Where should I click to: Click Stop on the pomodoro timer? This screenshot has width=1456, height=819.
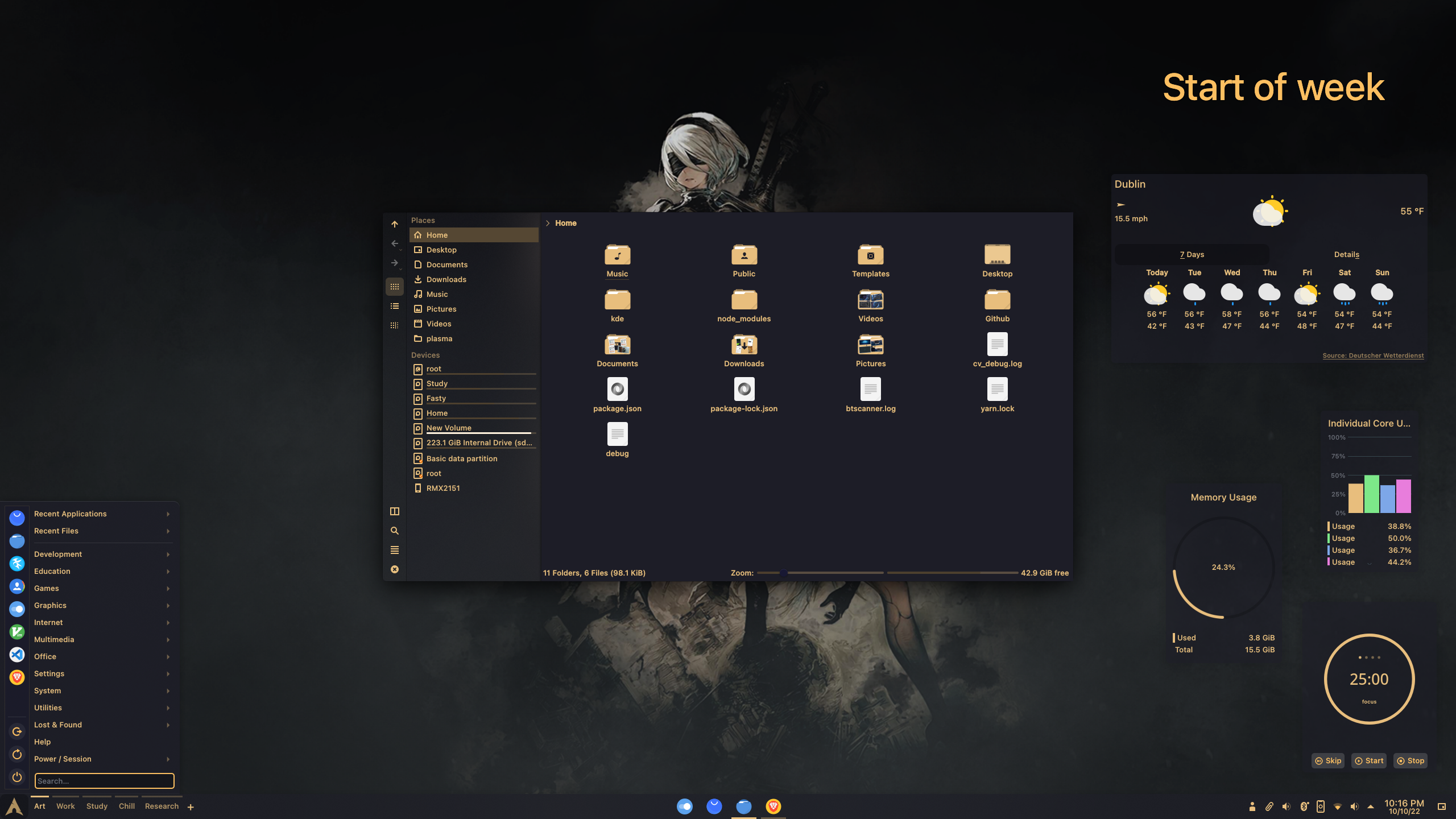1410,760
